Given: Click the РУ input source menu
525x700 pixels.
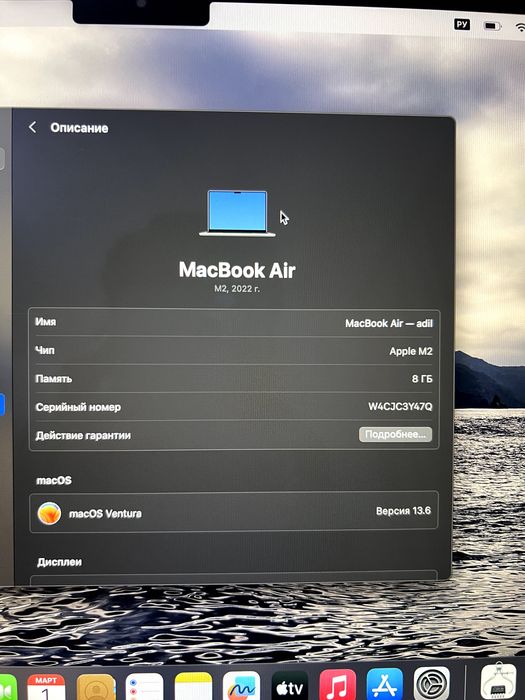Looking at the screenshot, I should click(462, 24).
